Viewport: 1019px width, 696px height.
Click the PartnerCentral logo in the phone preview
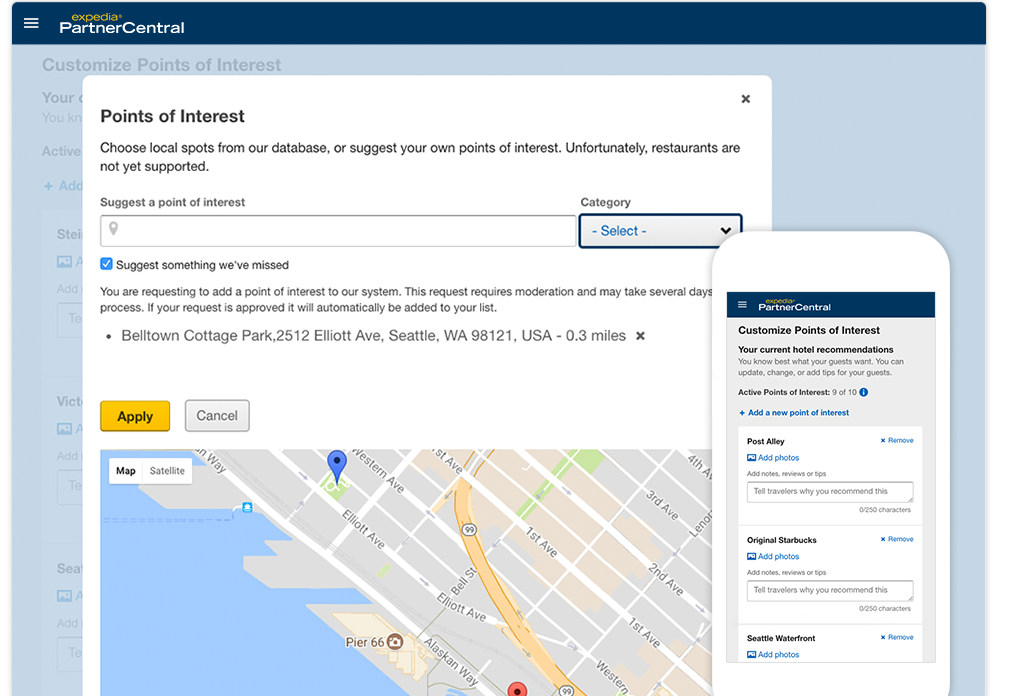pyautogui.click(x=794, y=305)
